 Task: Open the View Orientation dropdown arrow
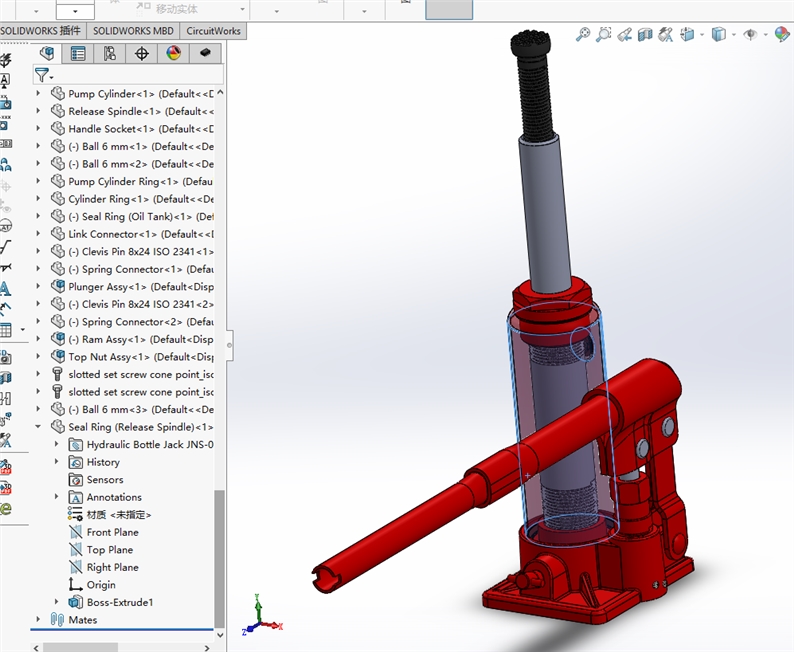coord(702,35)
